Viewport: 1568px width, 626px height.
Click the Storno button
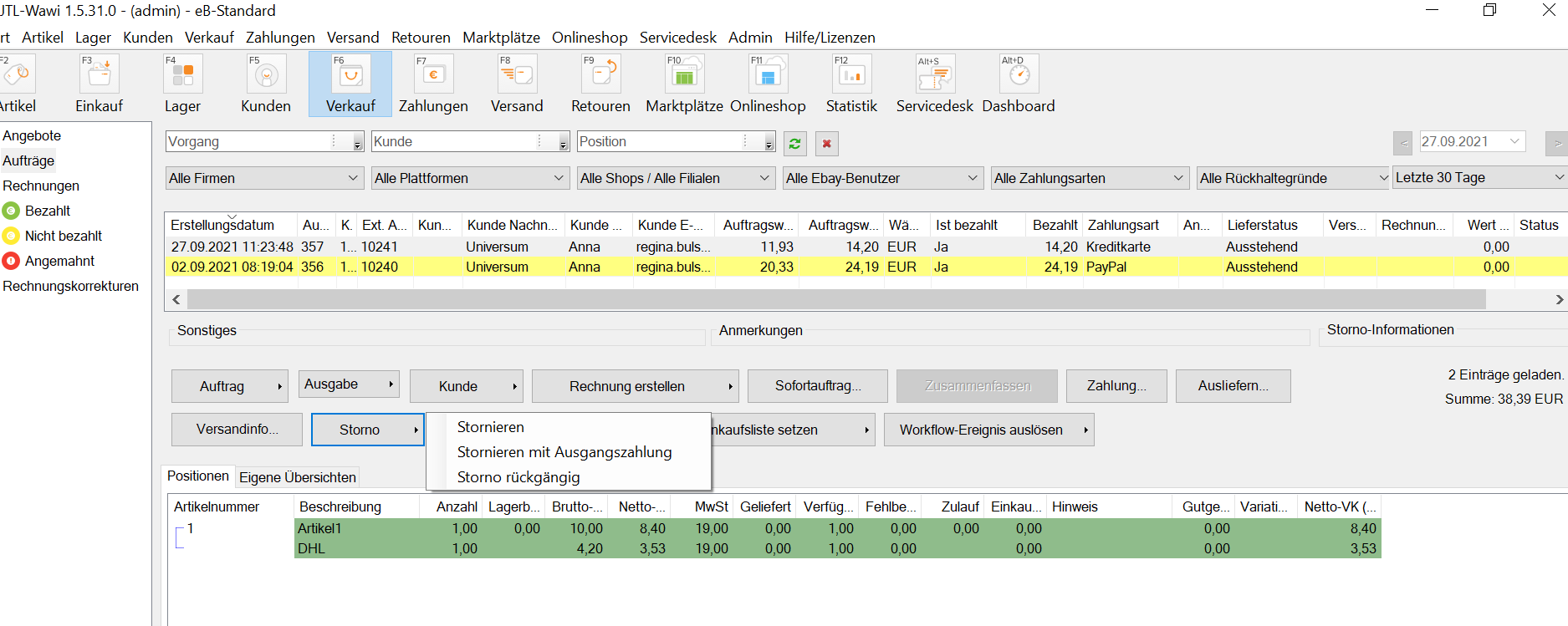pyautogui.click(x=367, y=430)
